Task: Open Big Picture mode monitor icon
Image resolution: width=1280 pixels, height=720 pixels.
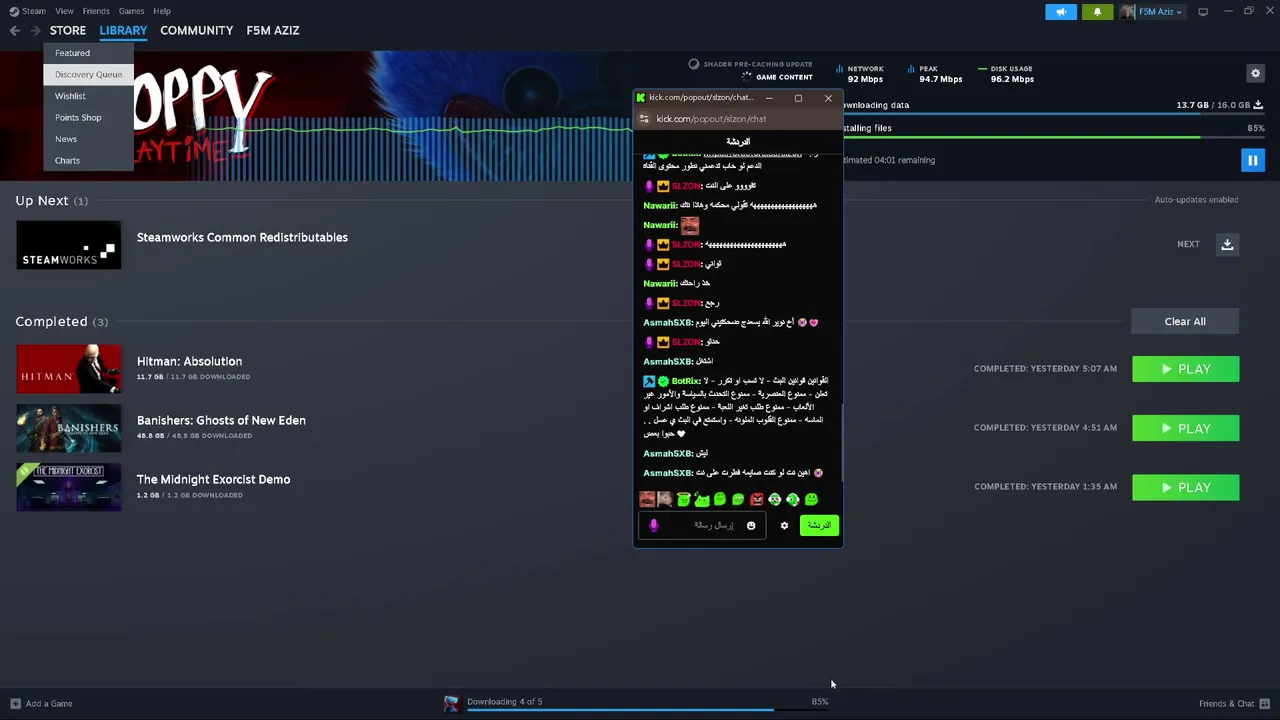Action: click(1203, 12)
